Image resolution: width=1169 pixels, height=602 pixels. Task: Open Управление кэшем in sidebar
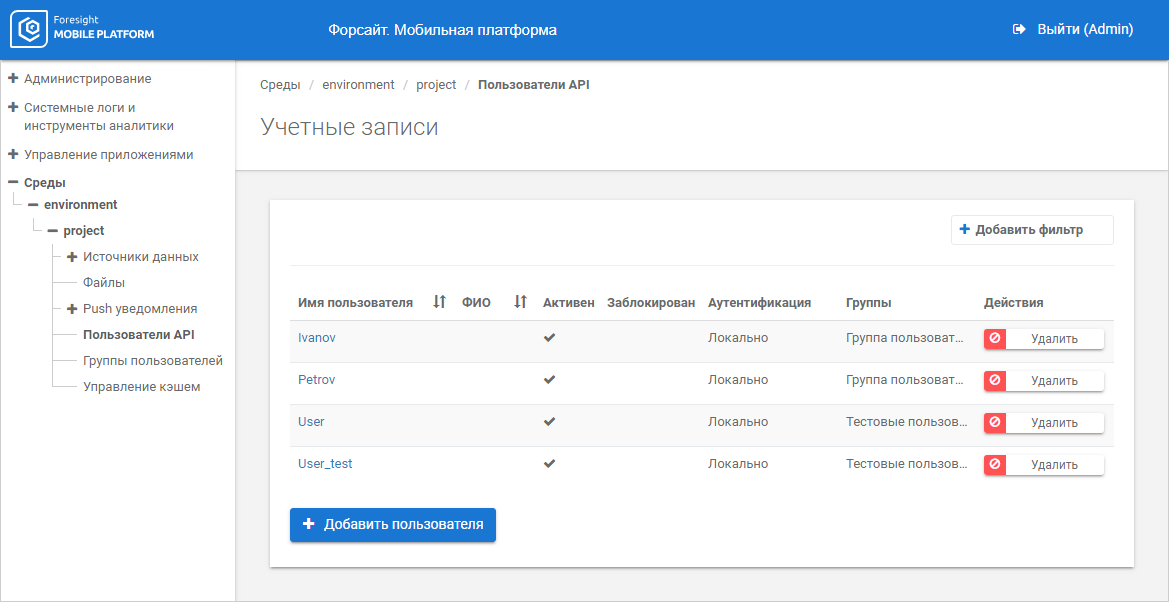[141, 387]
